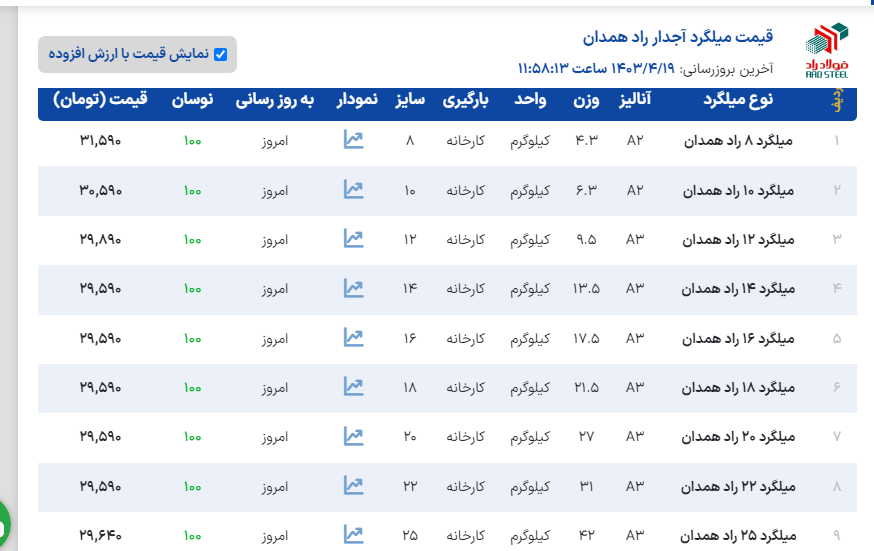The height and width of the screenshot is (551, 874).
Task: Open chart icon for میلگرد 25 راد همدان
Action: (x=353, y=534)
